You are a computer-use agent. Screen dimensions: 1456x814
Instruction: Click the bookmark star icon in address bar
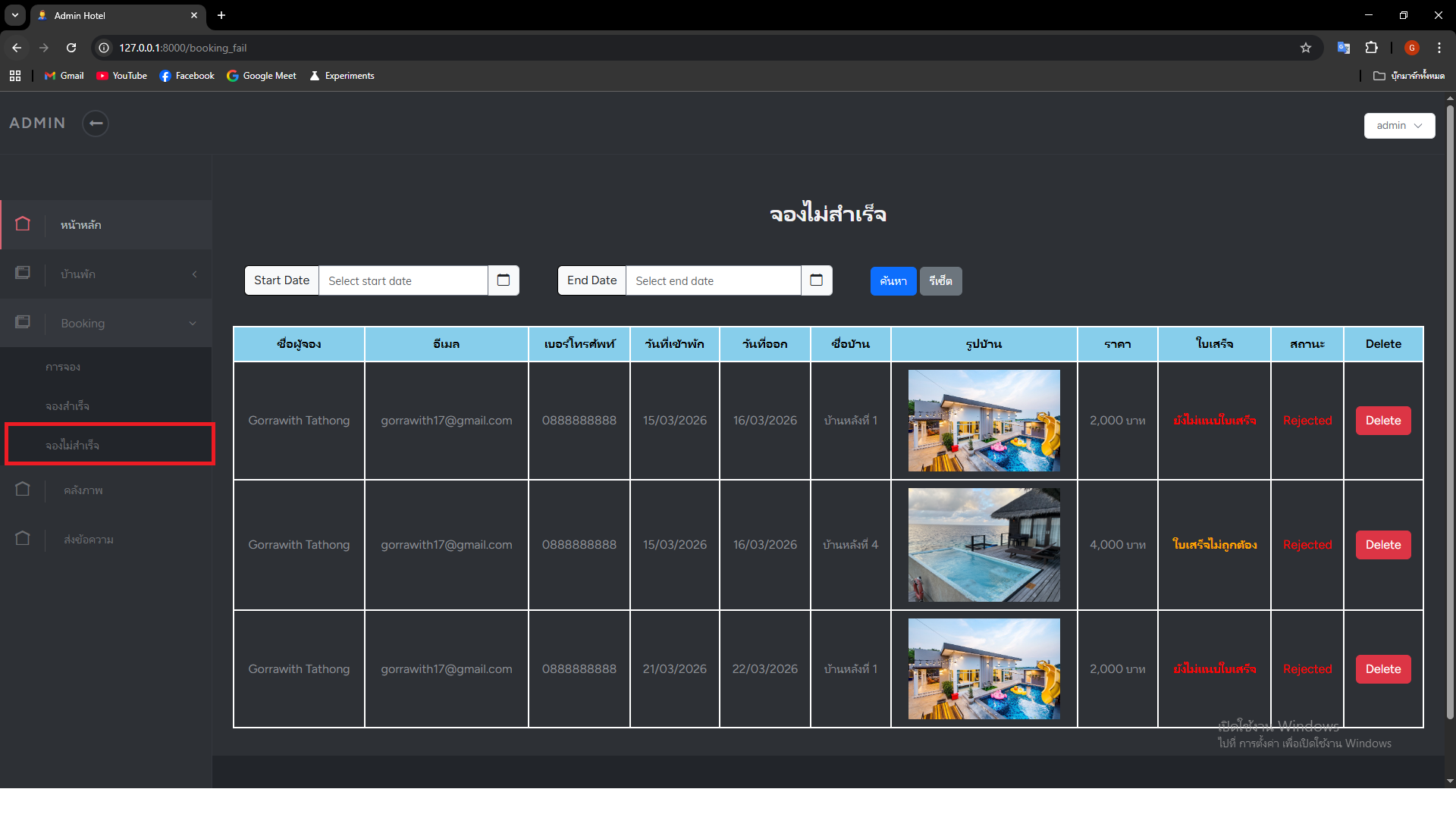point(1306,48)
